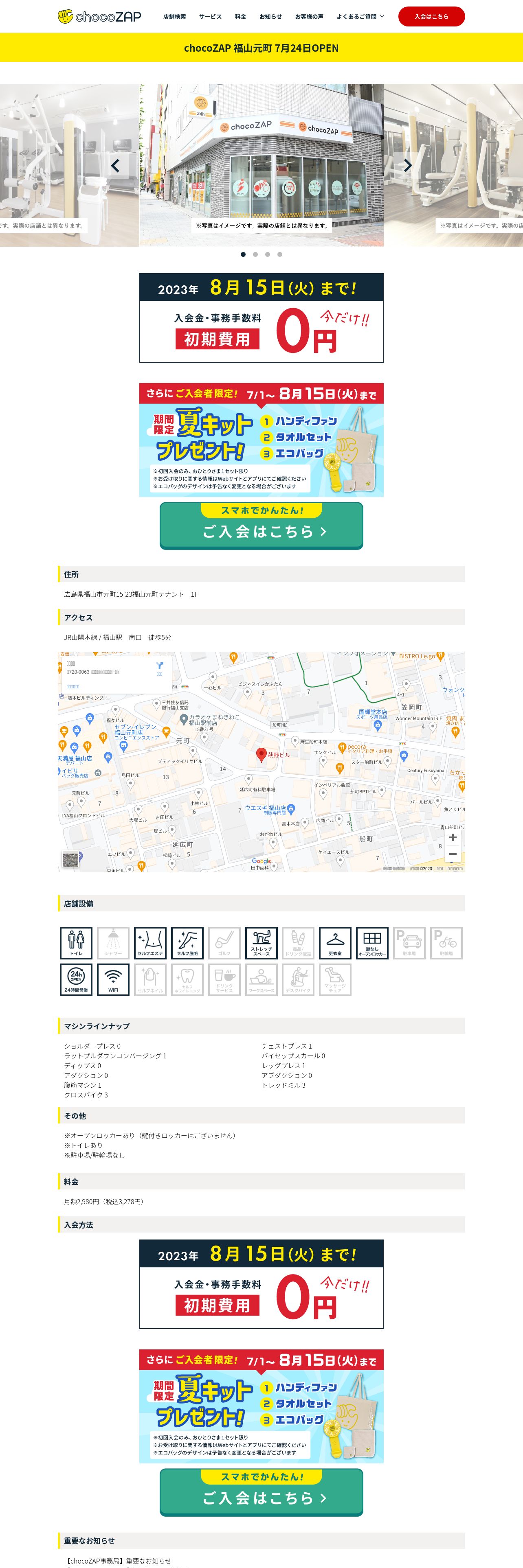This screenshot has height=1568, width=523.
Task: Click the red 萩野ビル map pin
Action: pyautogui.click(x=261, y=755)
